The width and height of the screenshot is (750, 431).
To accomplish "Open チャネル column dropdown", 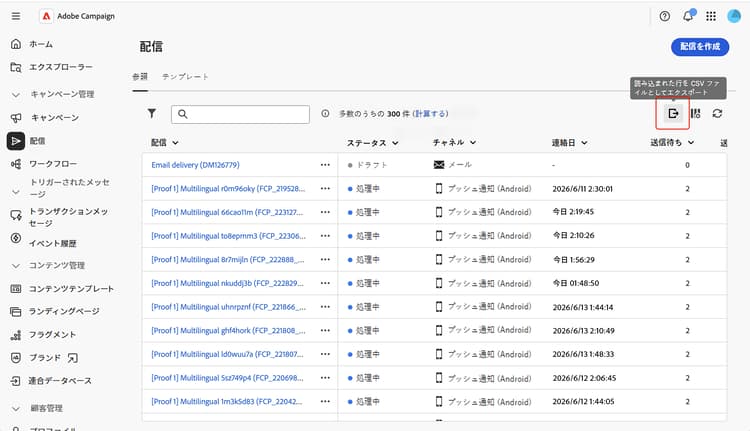I will tap(473, 143).
